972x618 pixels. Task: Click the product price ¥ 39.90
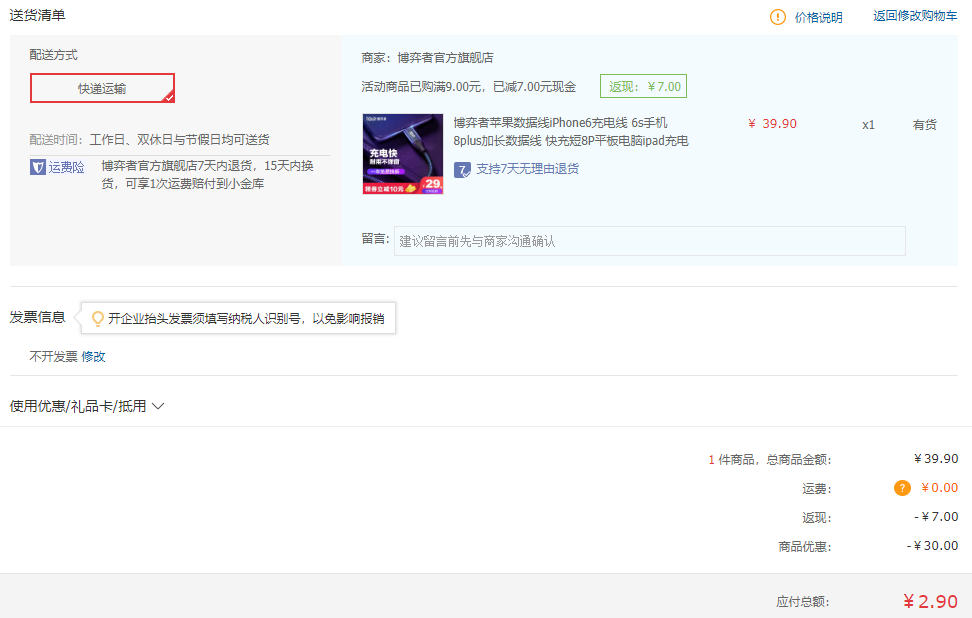click(772, 124)
